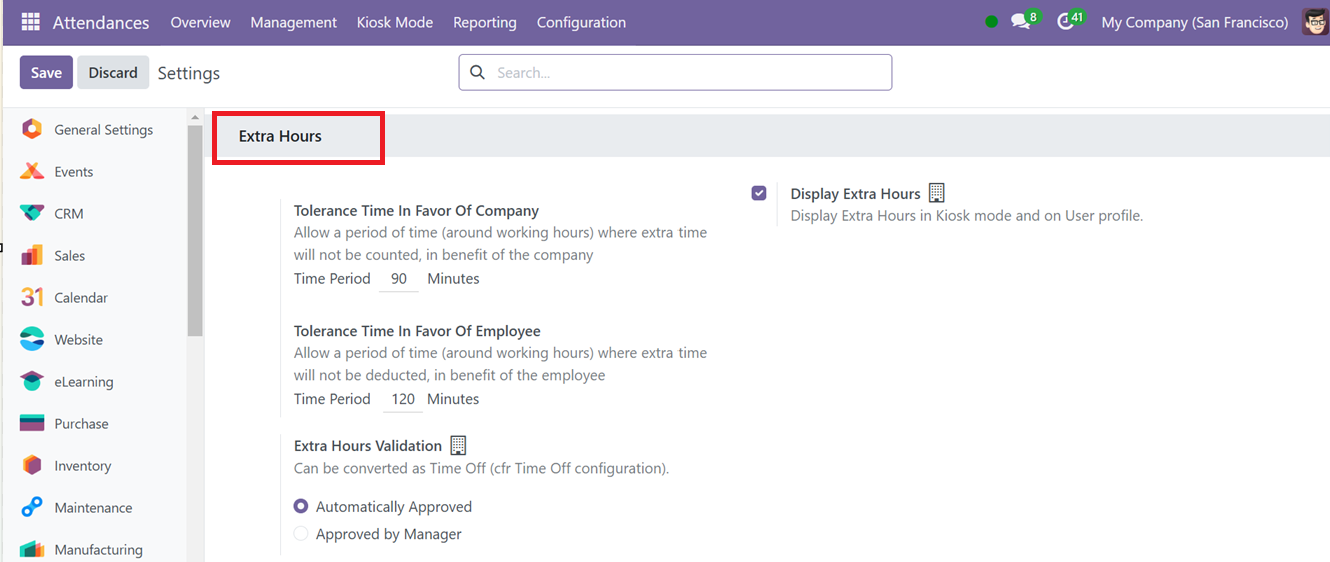The height and width of the screenshot is (562, 1330).
Task: Click the Attendances app title
Action: click(101, 22)
